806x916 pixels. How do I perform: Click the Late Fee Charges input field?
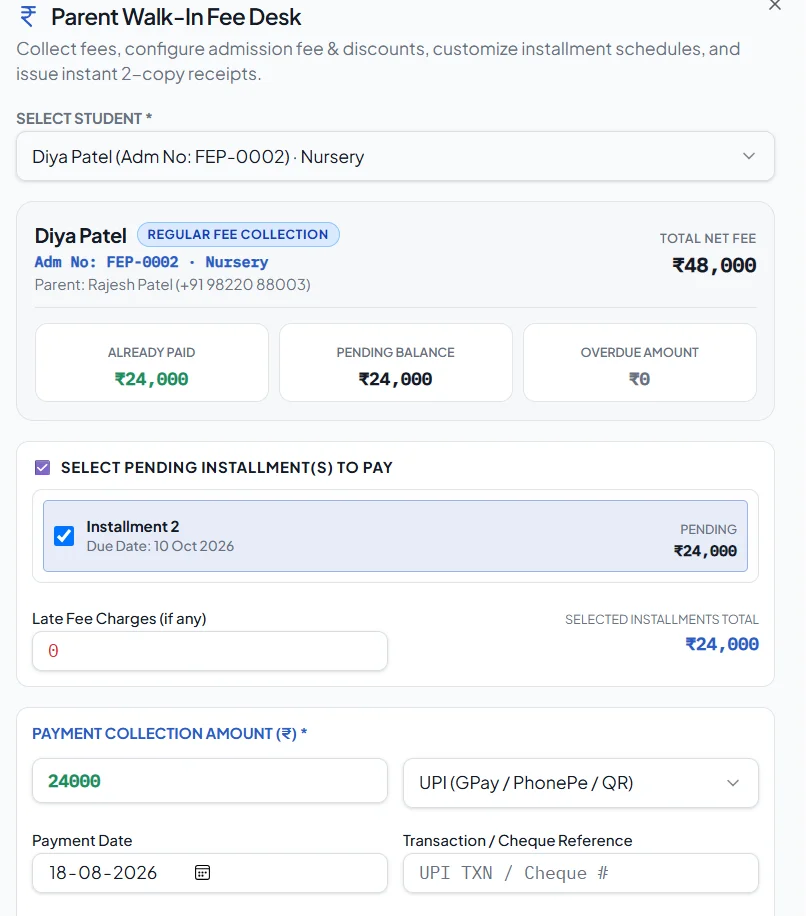(210, 651)
